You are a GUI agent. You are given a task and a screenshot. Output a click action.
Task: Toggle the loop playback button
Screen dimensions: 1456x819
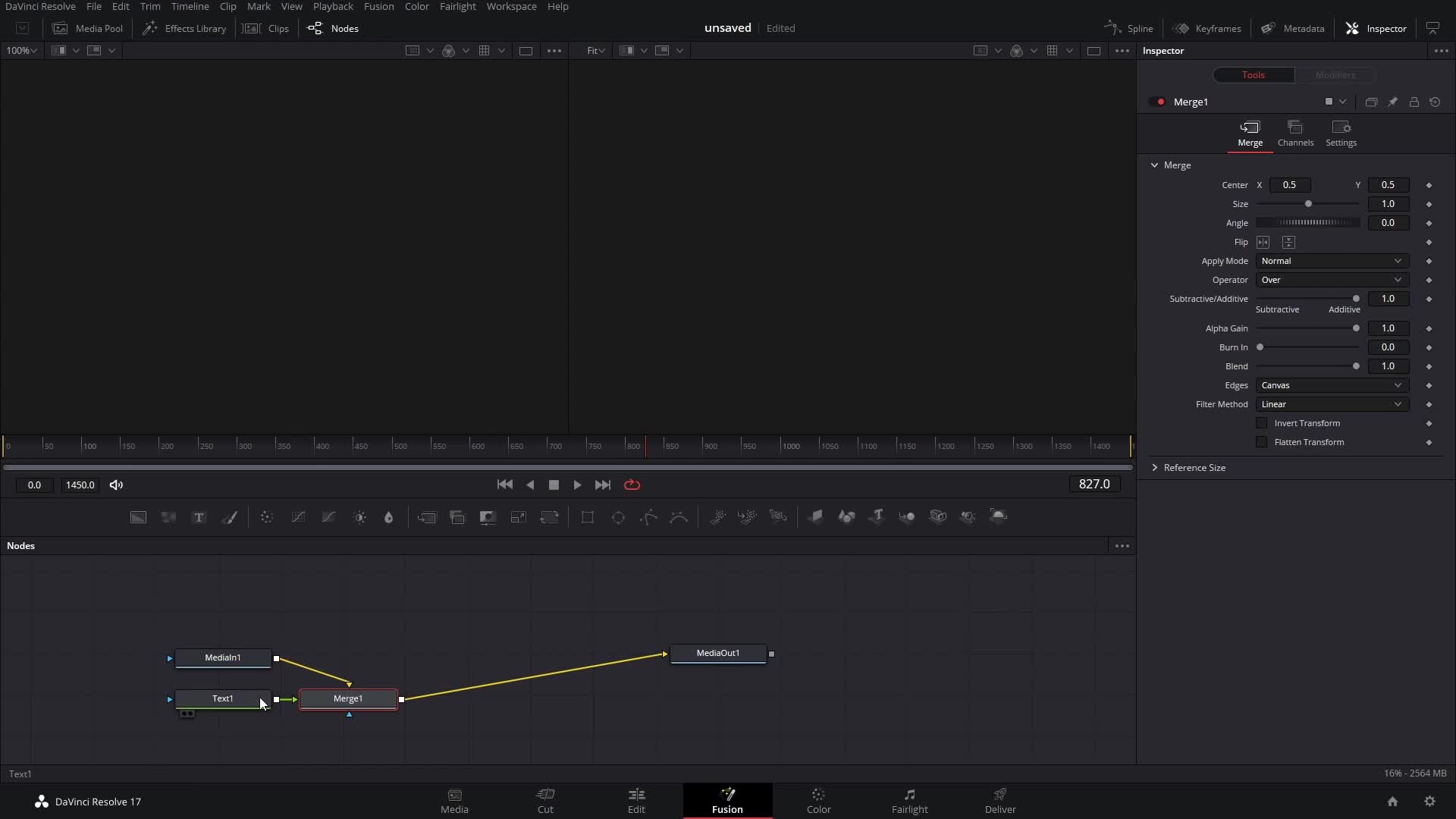[632, 485]
